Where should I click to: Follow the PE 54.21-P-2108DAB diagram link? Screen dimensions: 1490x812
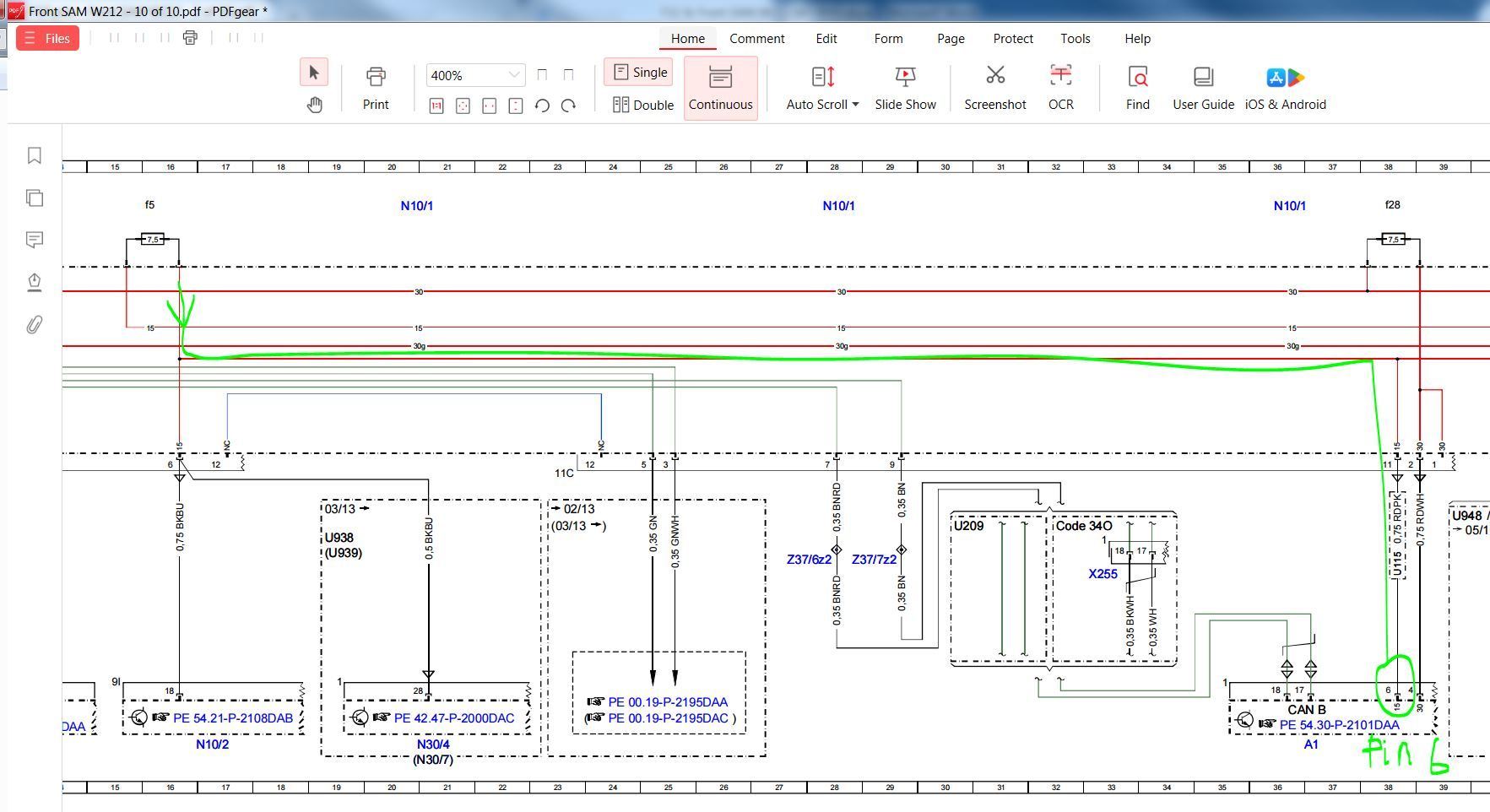click(232, 718)
